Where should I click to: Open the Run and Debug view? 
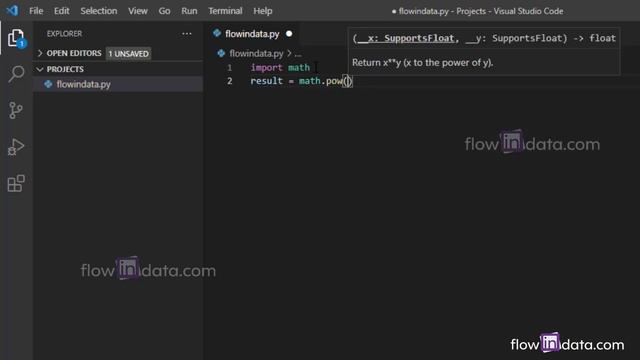pyautogui.click(x=16, y=147)
